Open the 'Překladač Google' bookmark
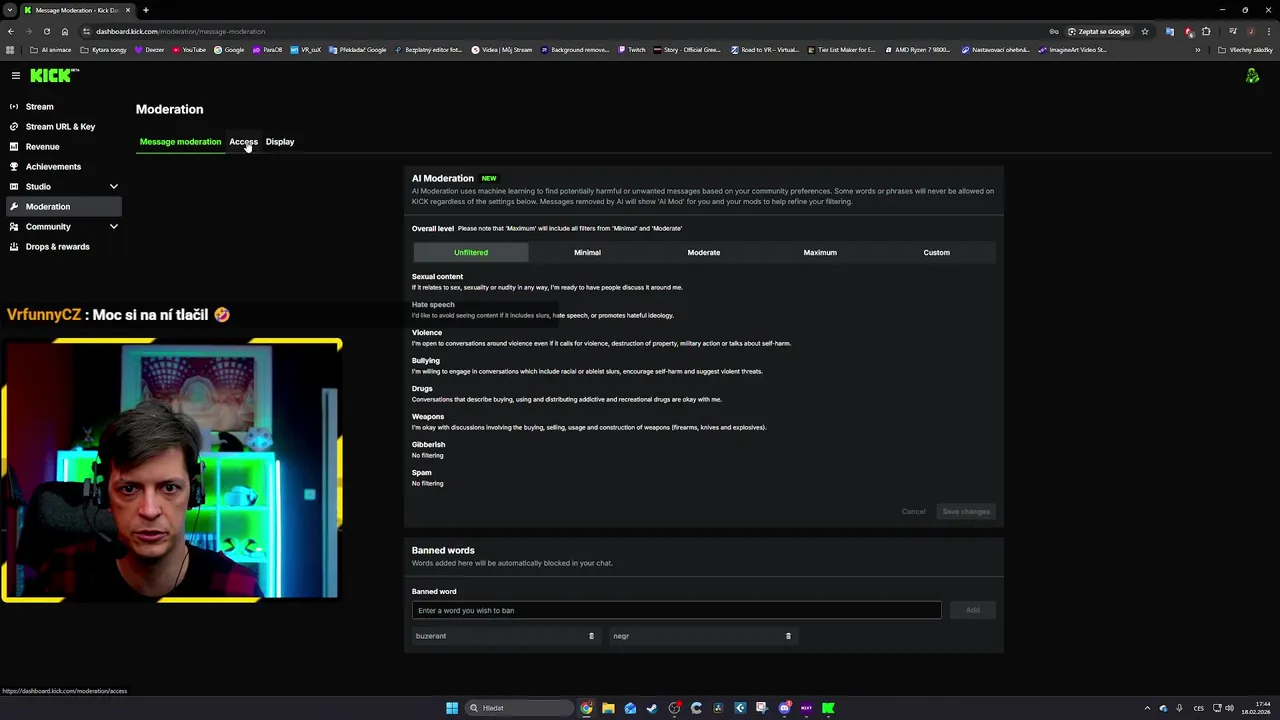Viewport: 1280px width, 720px height. 357,49
